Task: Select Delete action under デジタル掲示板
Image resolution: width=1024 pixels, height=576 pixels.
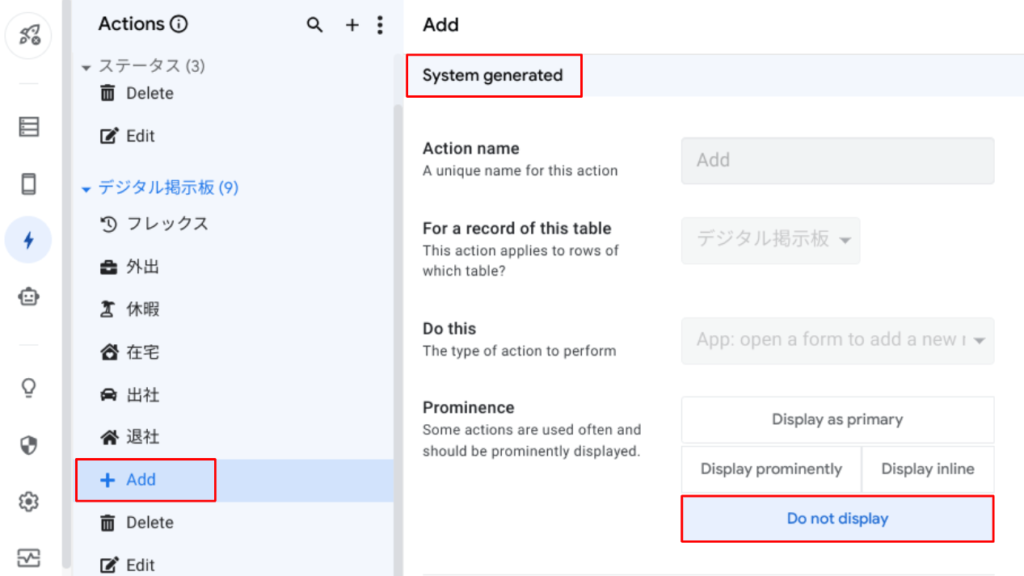Action: 234,522
